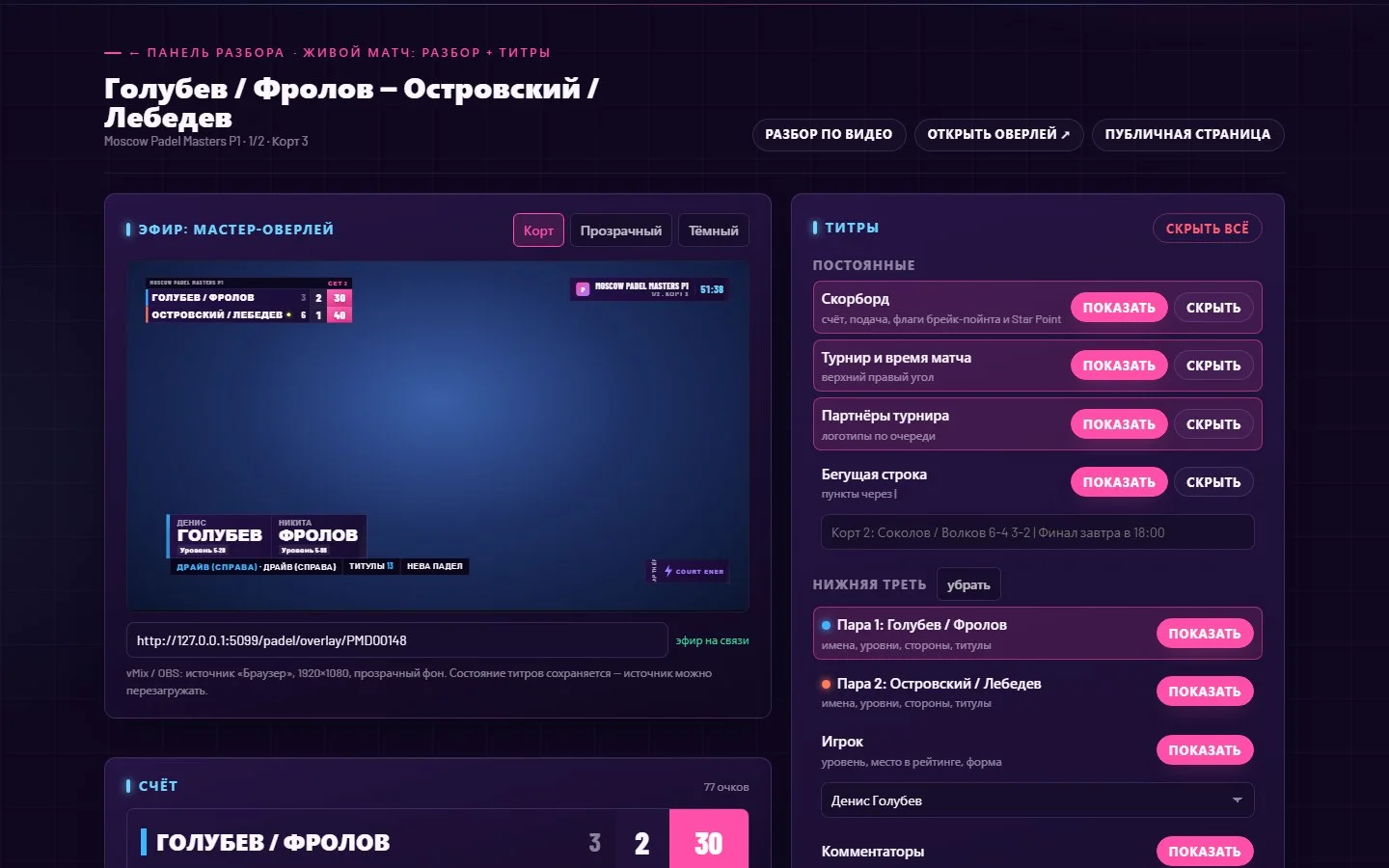Screen dimensions: 1389x868
Task: Hide the 'Бегущая строка' ticker
Action: 1213,482
